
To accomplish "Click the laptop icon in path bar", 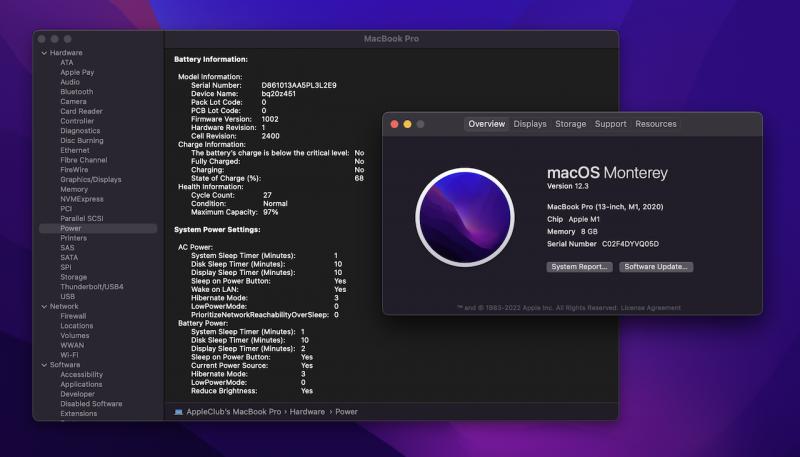I will pos(179,412).
